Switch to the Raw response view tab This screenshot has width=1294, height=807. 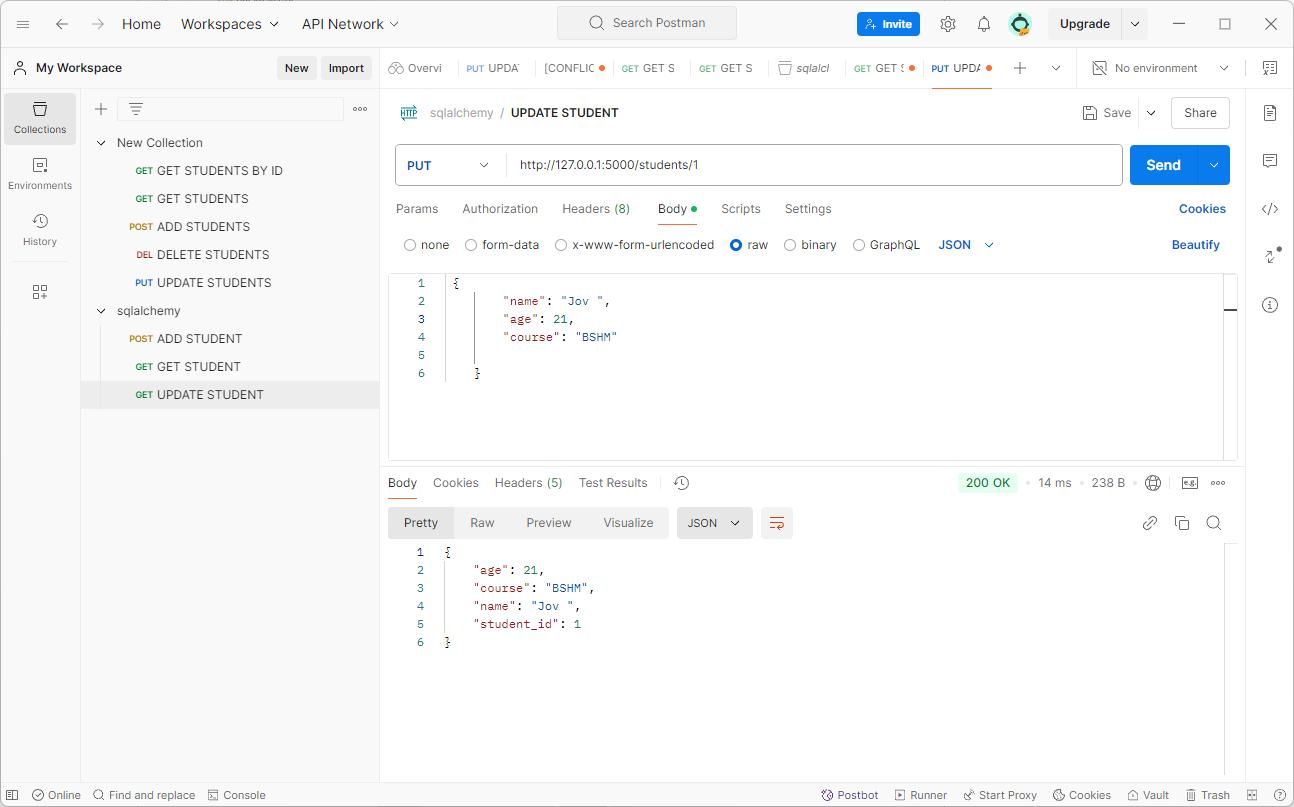pyautogui.click(x=482, y=523)
